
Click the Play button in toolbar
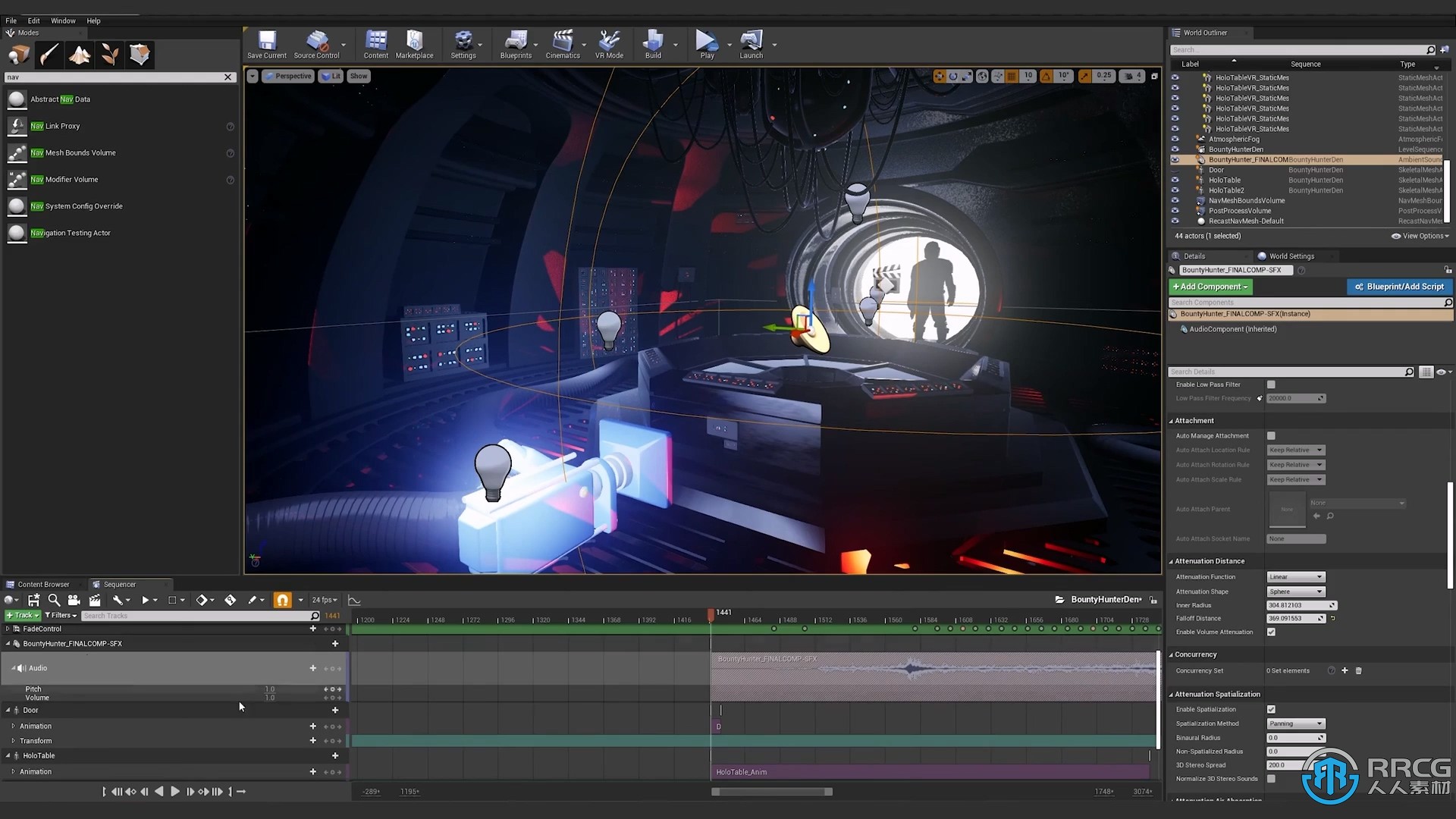tap(706, 43)
